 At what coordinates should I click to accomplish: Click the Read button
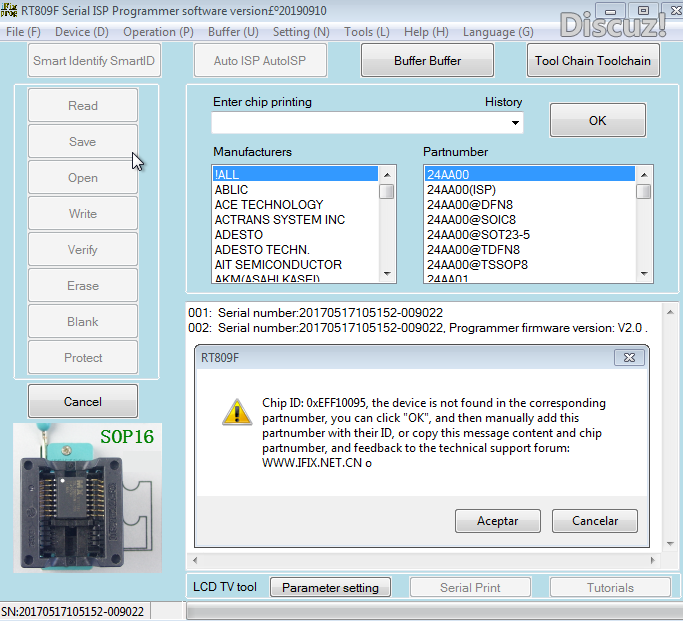point(83,105)
